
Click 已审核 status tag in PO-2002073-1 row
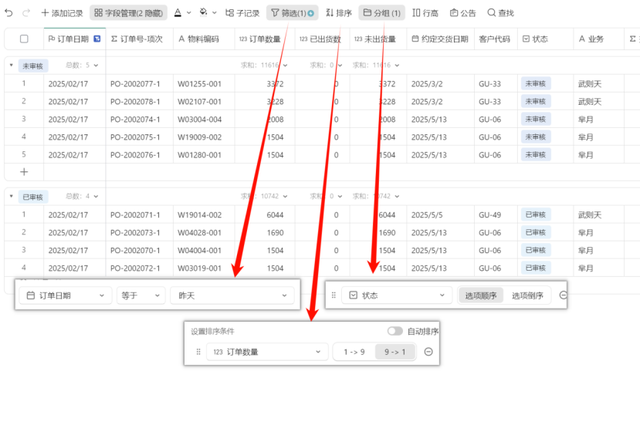[x=536, y=233]
